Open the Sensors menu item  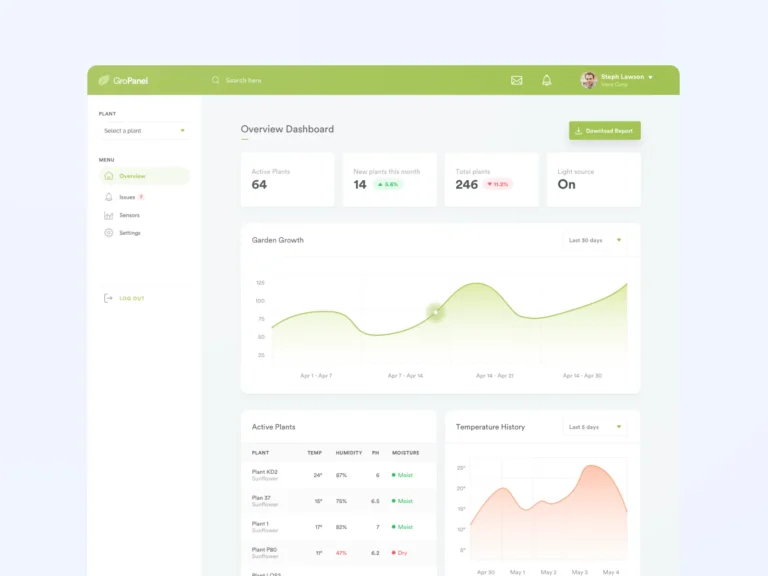pyautogui.click(x=129, y=215)
